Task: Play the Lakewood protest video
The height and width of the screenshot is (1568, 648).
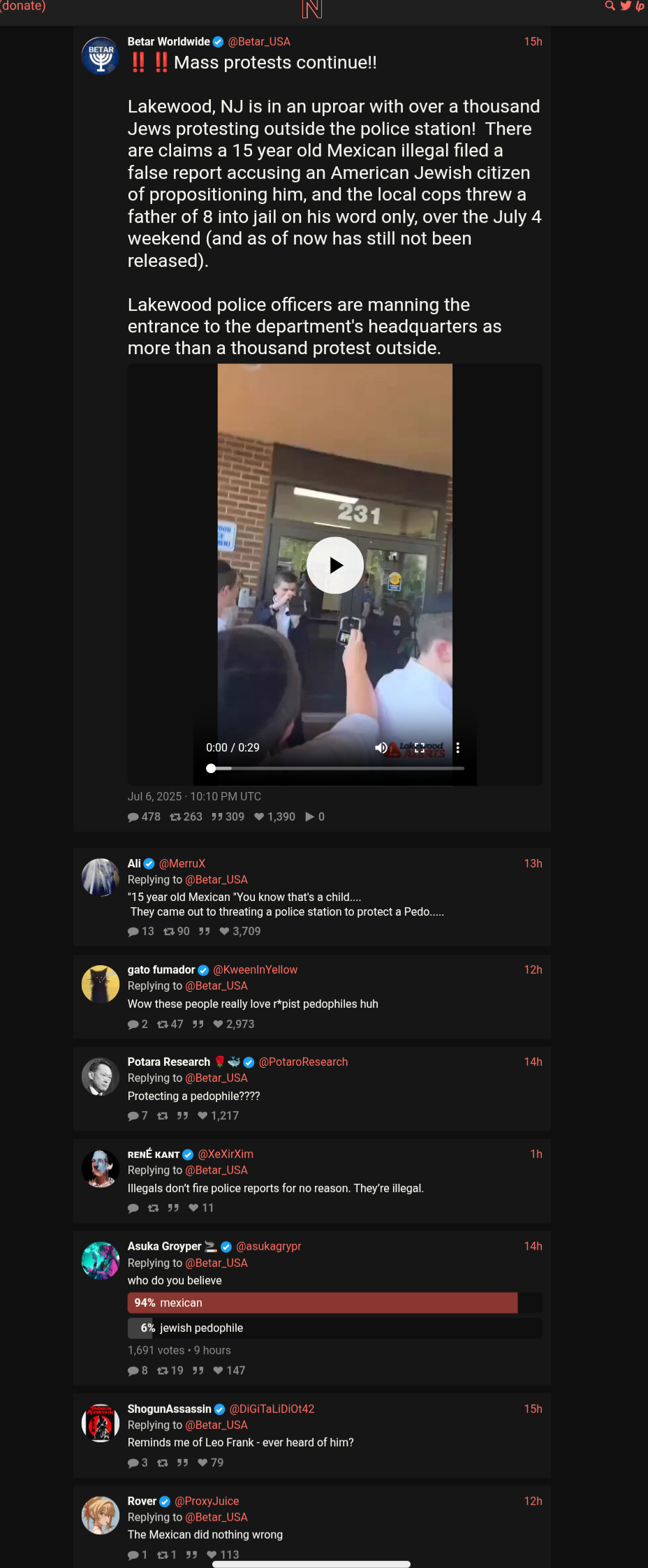Action: pyautogui.click(x=335, y=565)
